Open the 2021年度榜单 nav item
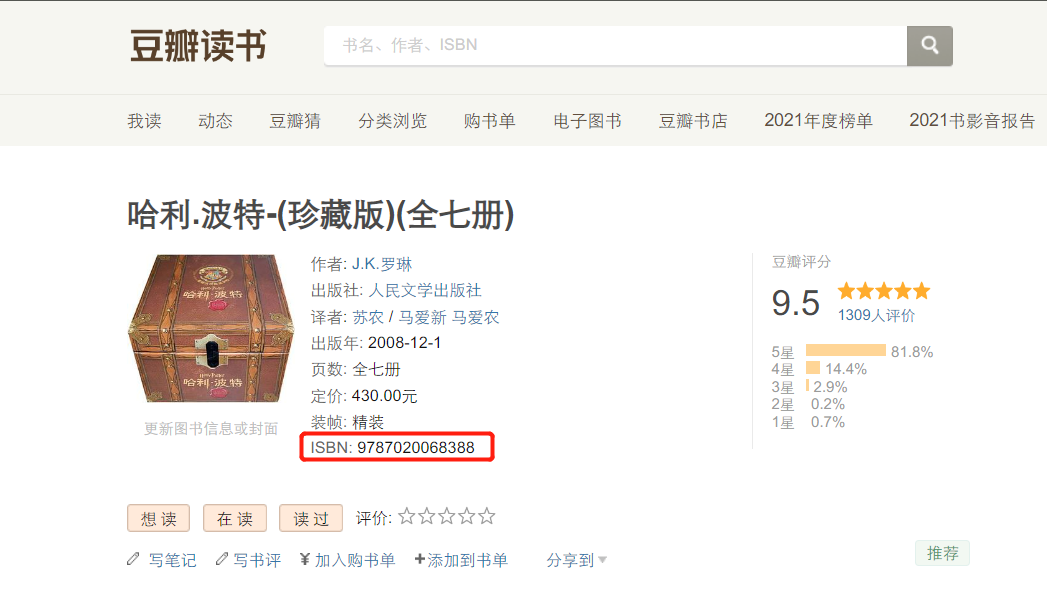 point(818,121)
